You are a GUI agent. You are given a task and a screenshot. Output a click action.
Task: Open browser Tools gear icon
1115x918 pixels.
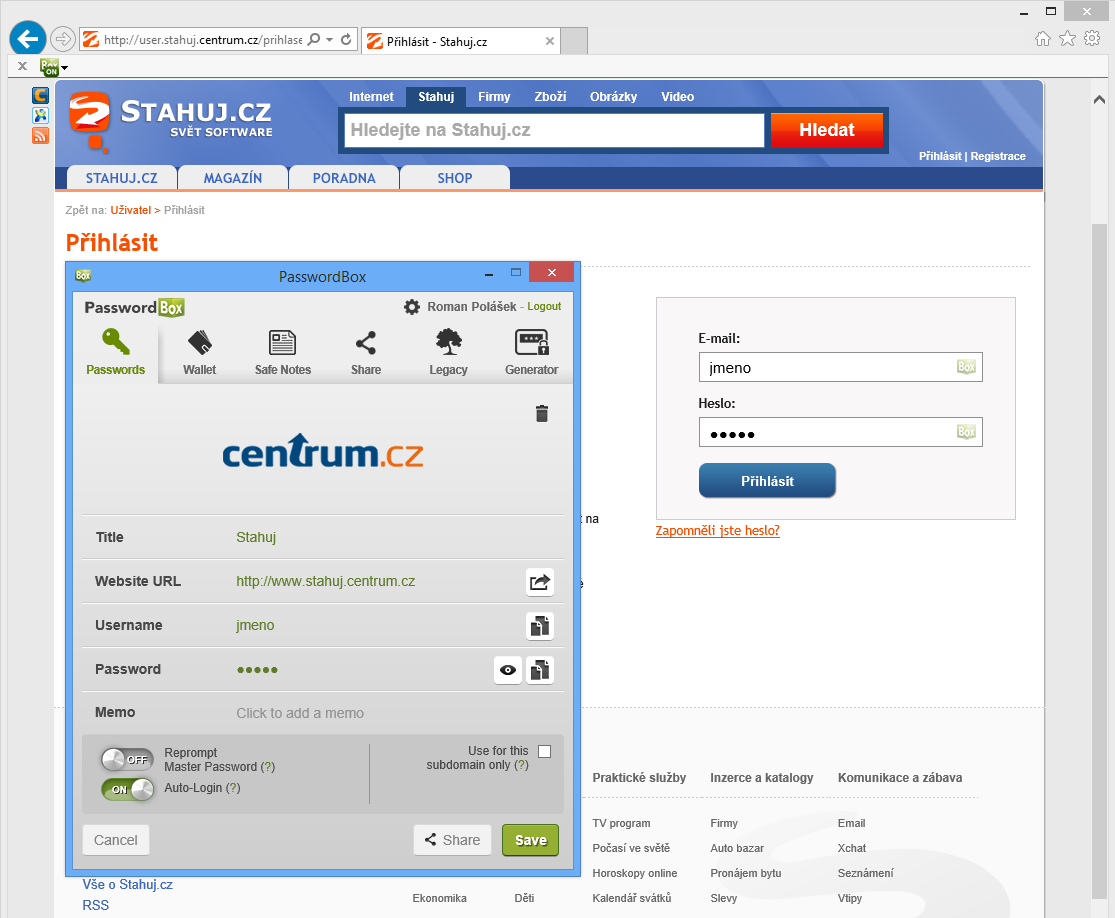[1092, 38]
